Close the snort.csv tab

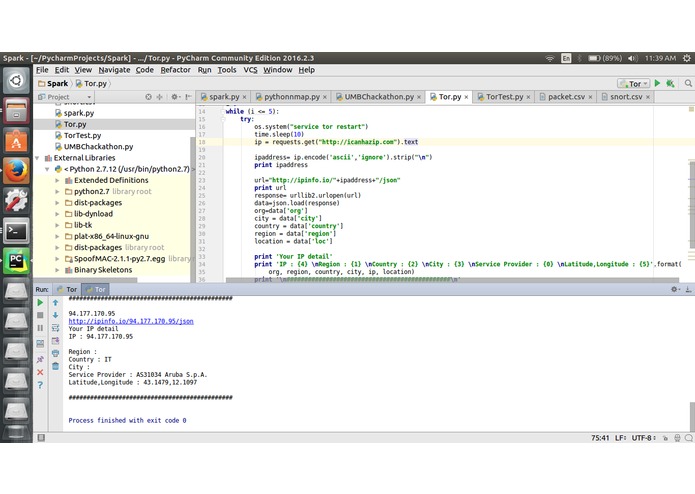click(648, 97)
